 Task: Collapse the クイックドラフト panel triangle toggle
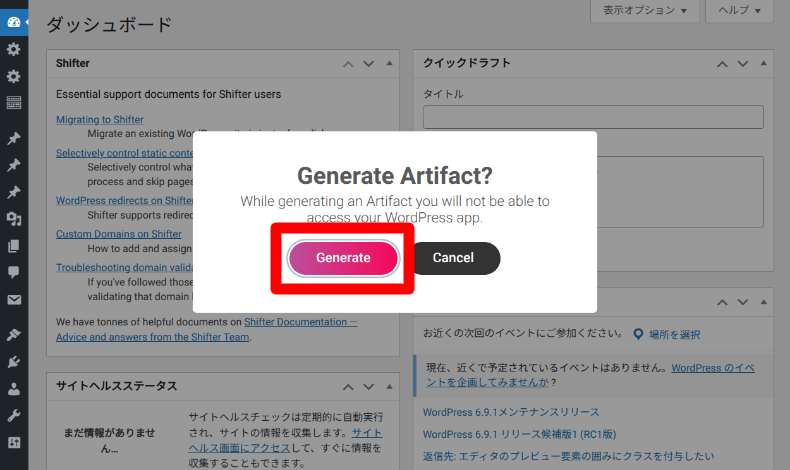point(764,63)
